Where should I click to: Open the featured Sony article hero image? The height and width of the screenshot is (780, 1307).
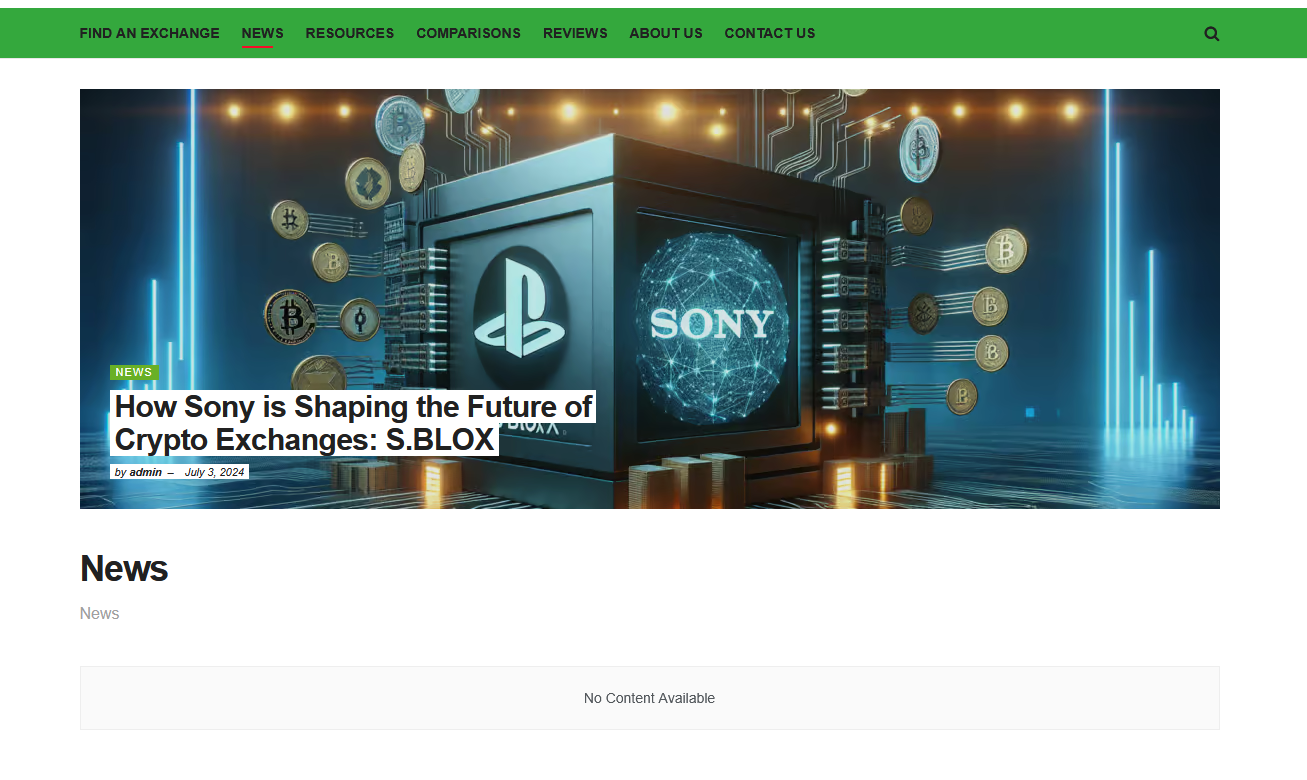650,299
